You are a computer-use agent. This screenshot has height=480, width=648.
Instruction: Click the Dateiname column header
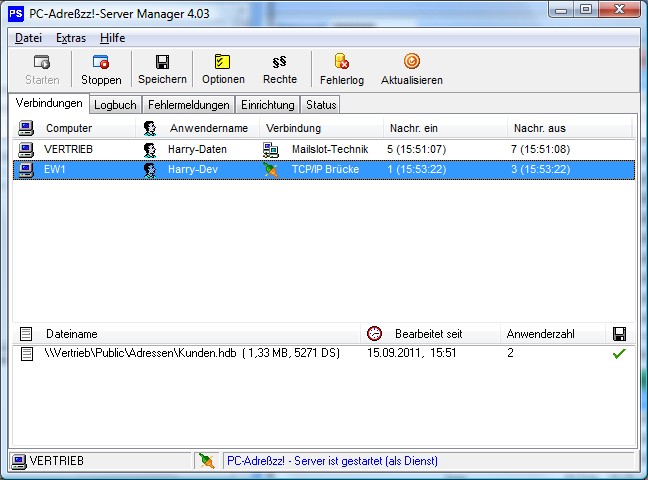pos(186,334)
